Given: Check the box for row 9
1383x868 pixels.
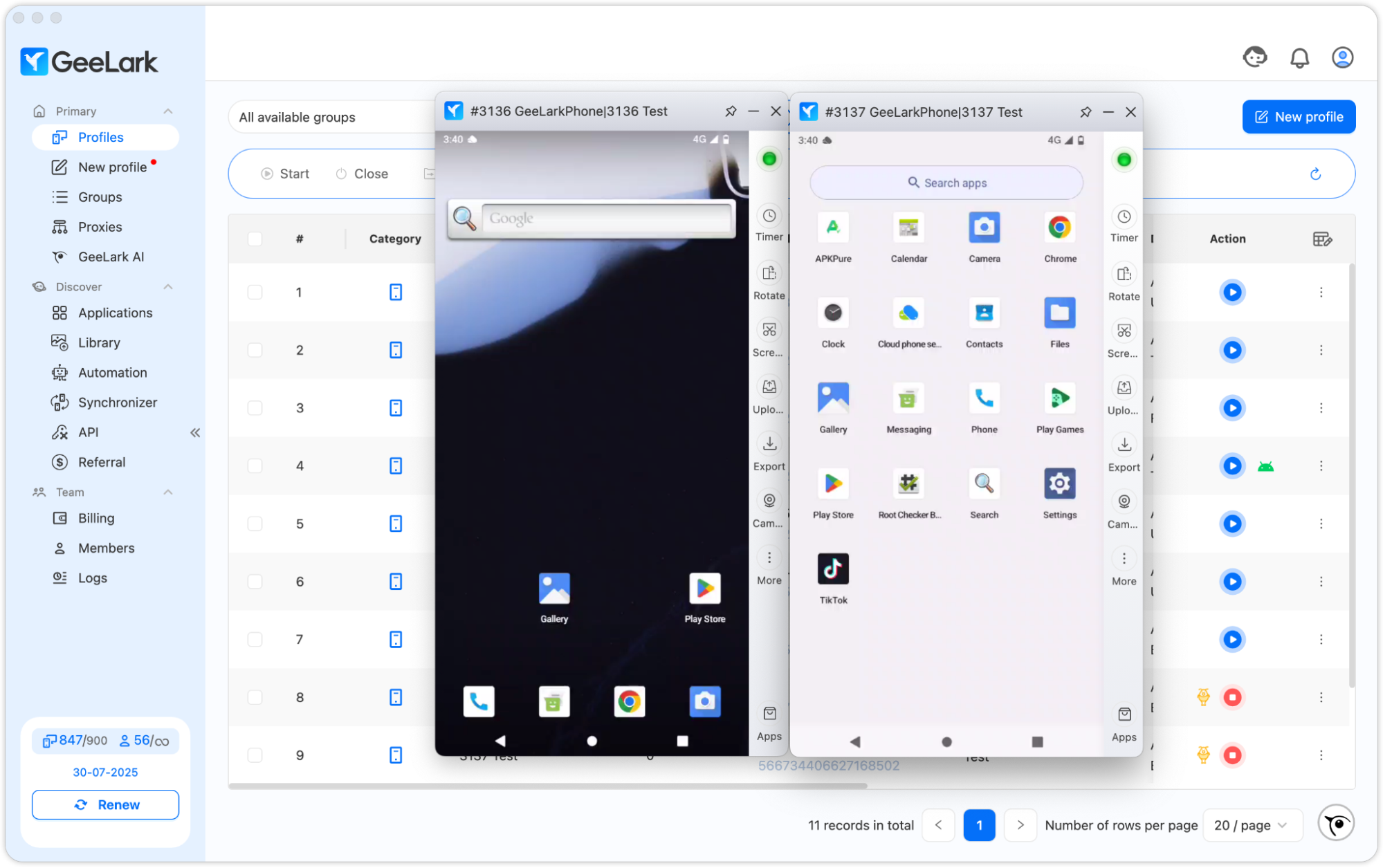Looking at the screenshot, I should 255,755.
